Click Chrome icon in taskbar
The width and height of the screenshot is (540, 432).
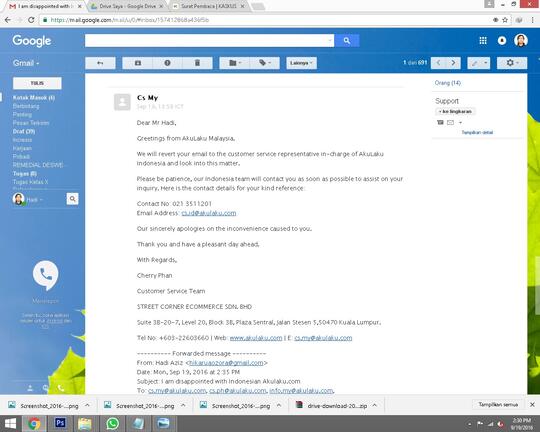34,423
